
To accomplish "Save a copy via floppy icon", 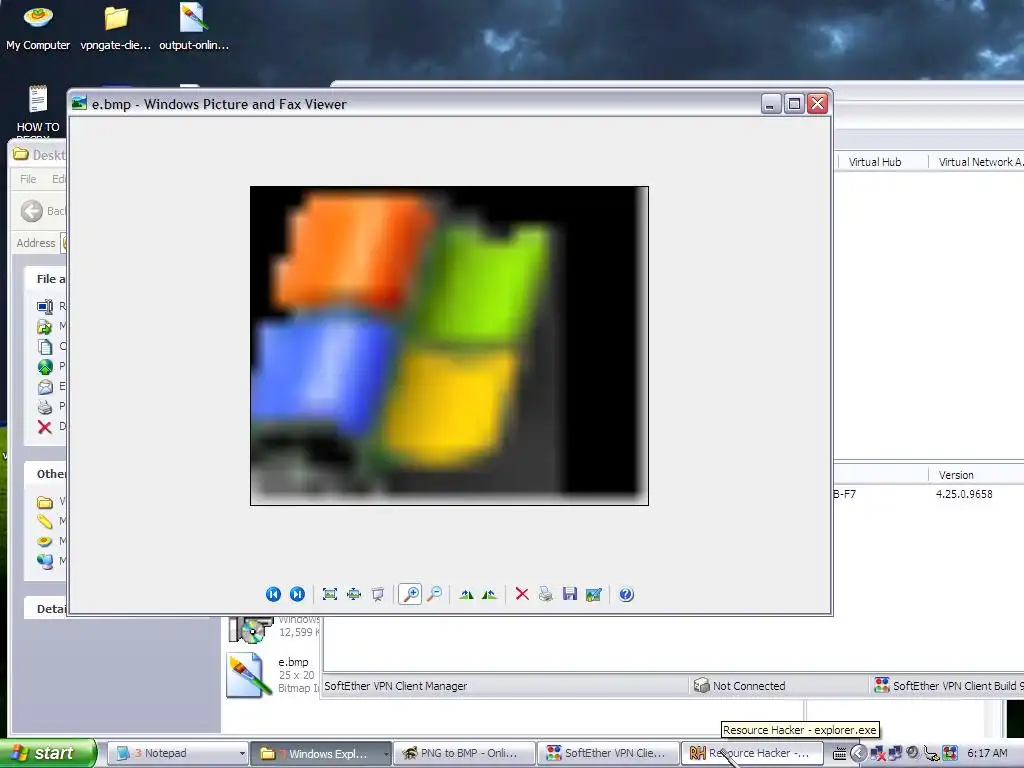I will pyautogui.click(x=569, y=594).
